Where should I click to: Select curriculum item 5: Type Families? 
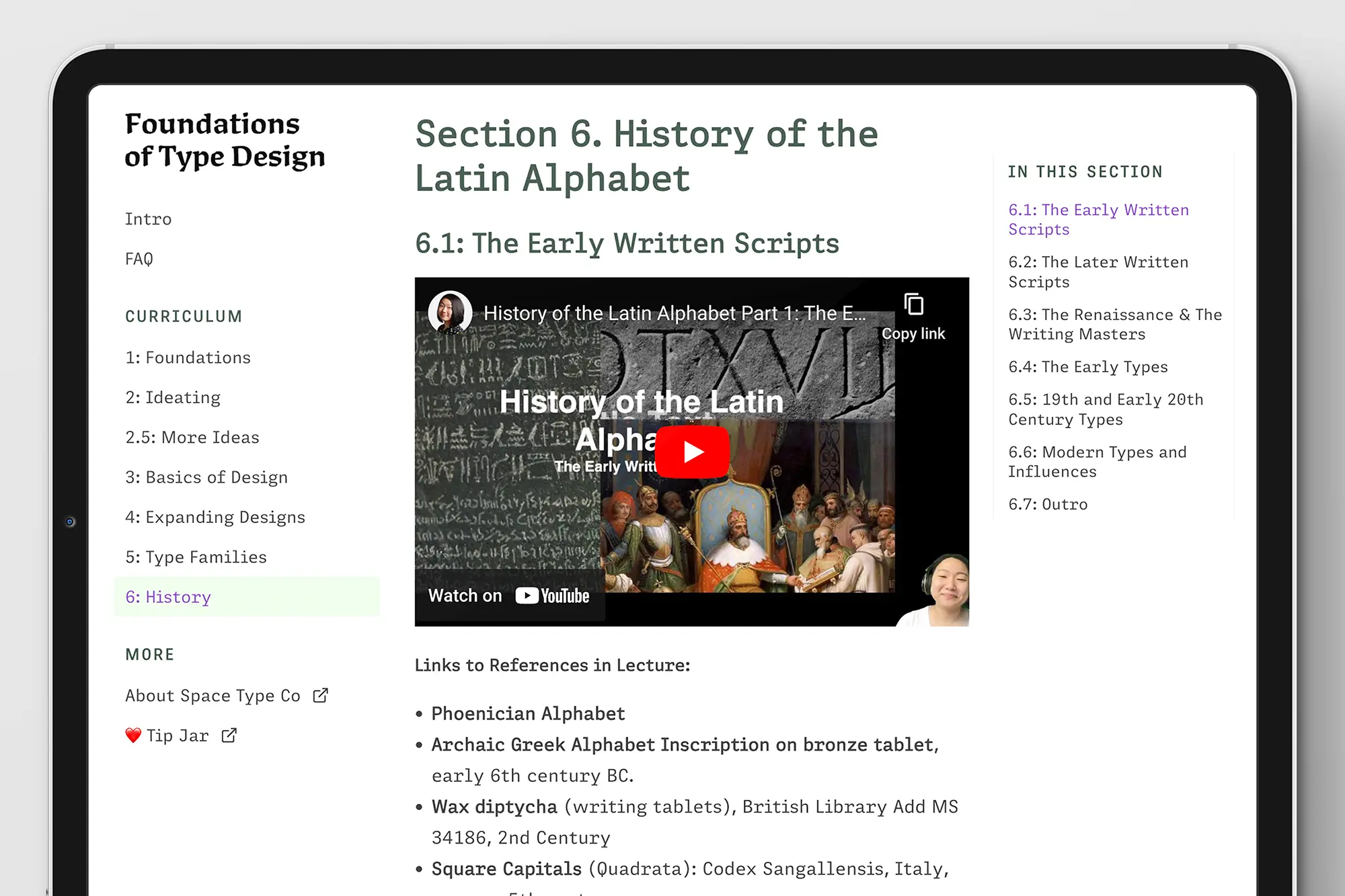(x=196, y=557)
